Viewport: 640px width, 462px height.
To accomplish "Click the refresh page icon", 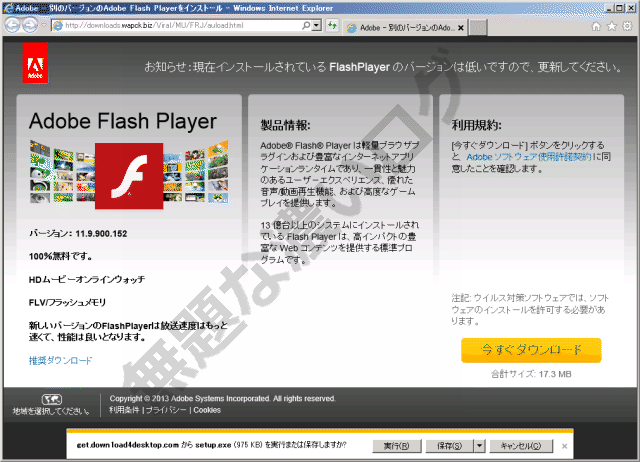I will click(332, 26).
